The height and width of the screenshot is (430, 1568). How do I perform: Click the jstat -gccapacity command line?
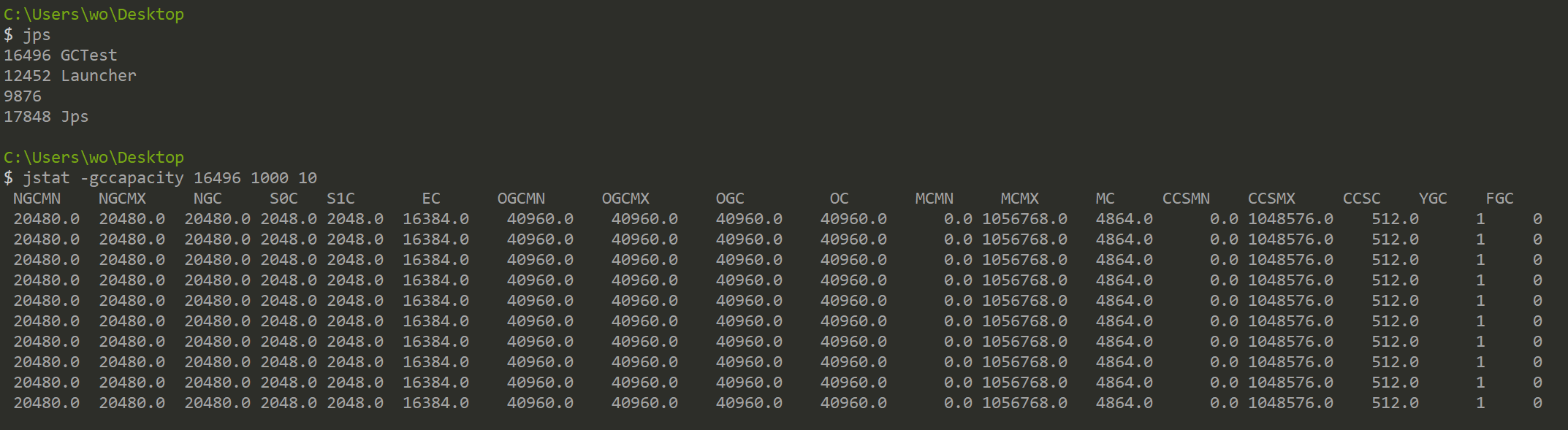tap(170, 178)
